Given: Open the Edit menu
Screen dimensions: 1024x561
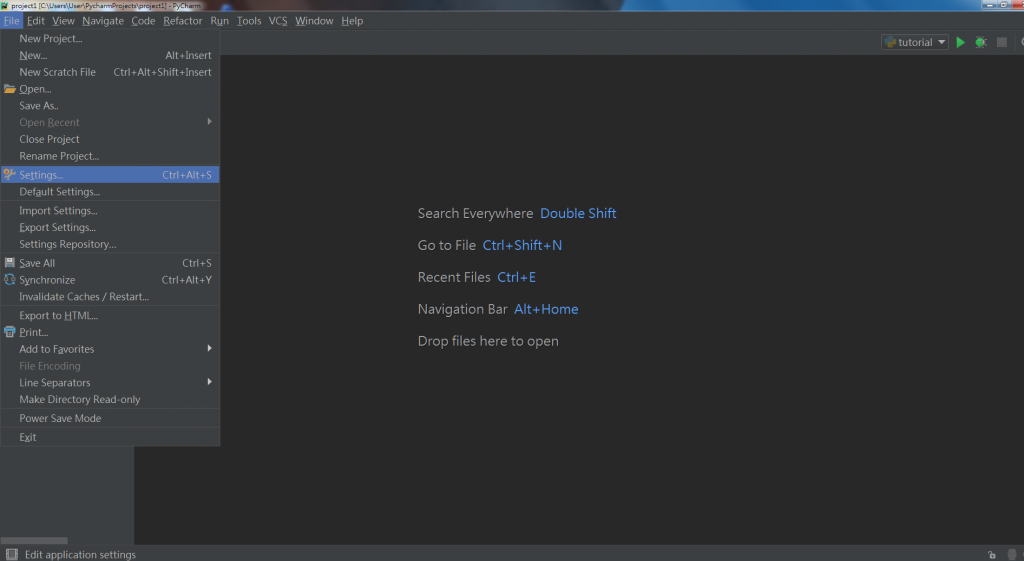Looking at the screenshot, I should (35, 21).
